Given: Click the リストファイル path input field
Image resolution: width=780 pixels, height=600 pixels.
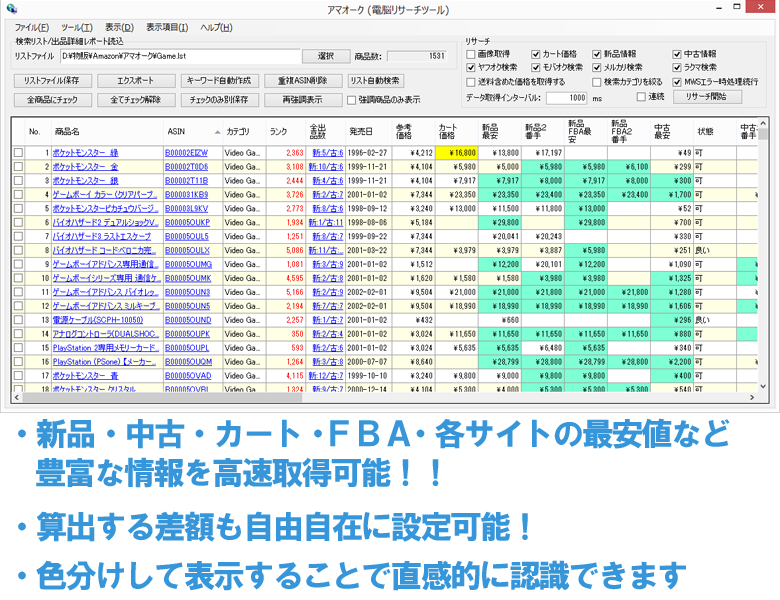Looking at the screenshot, I should (x=181, y=56).
